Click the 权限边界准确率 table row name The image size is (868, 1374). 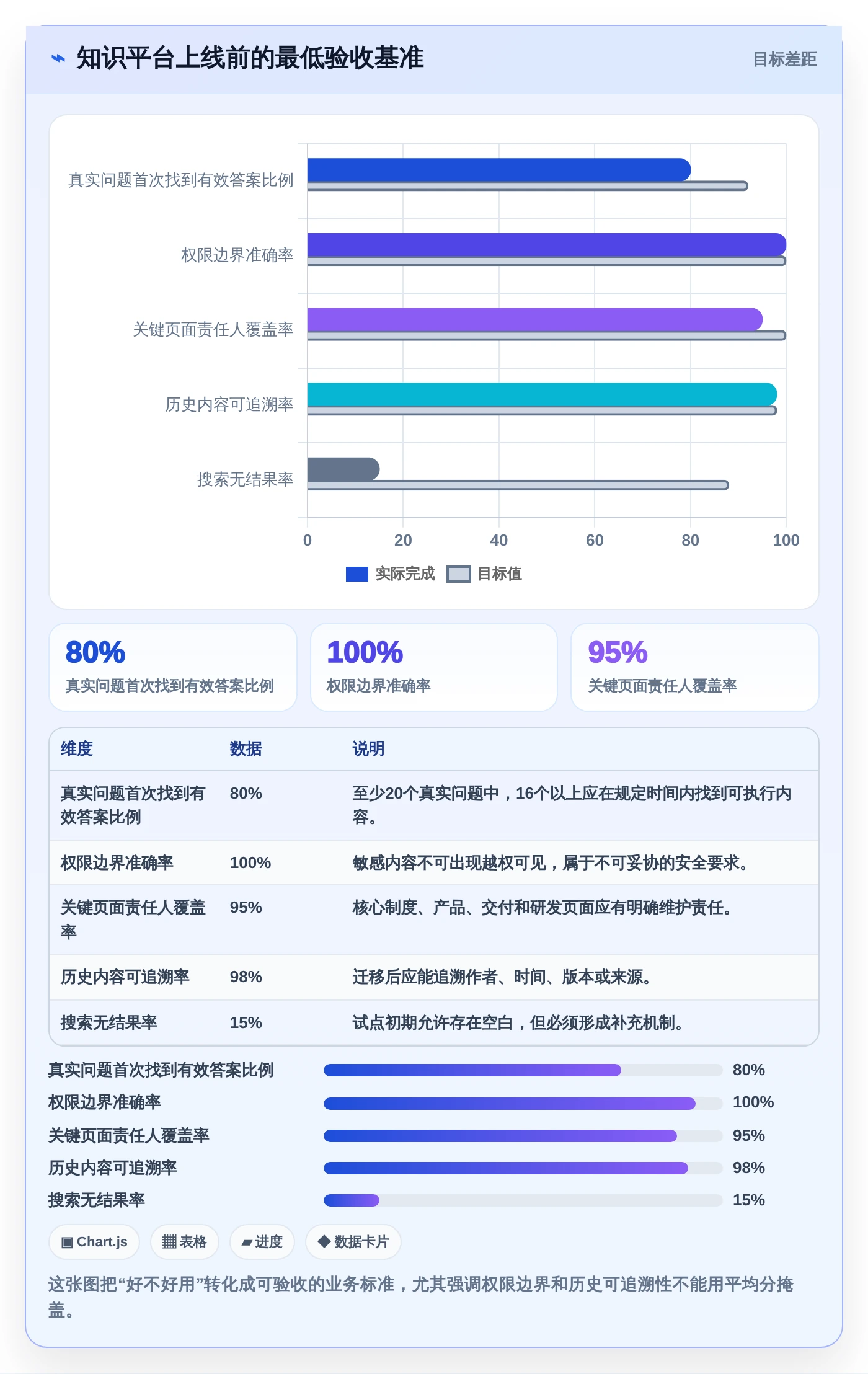click(117, 863)
